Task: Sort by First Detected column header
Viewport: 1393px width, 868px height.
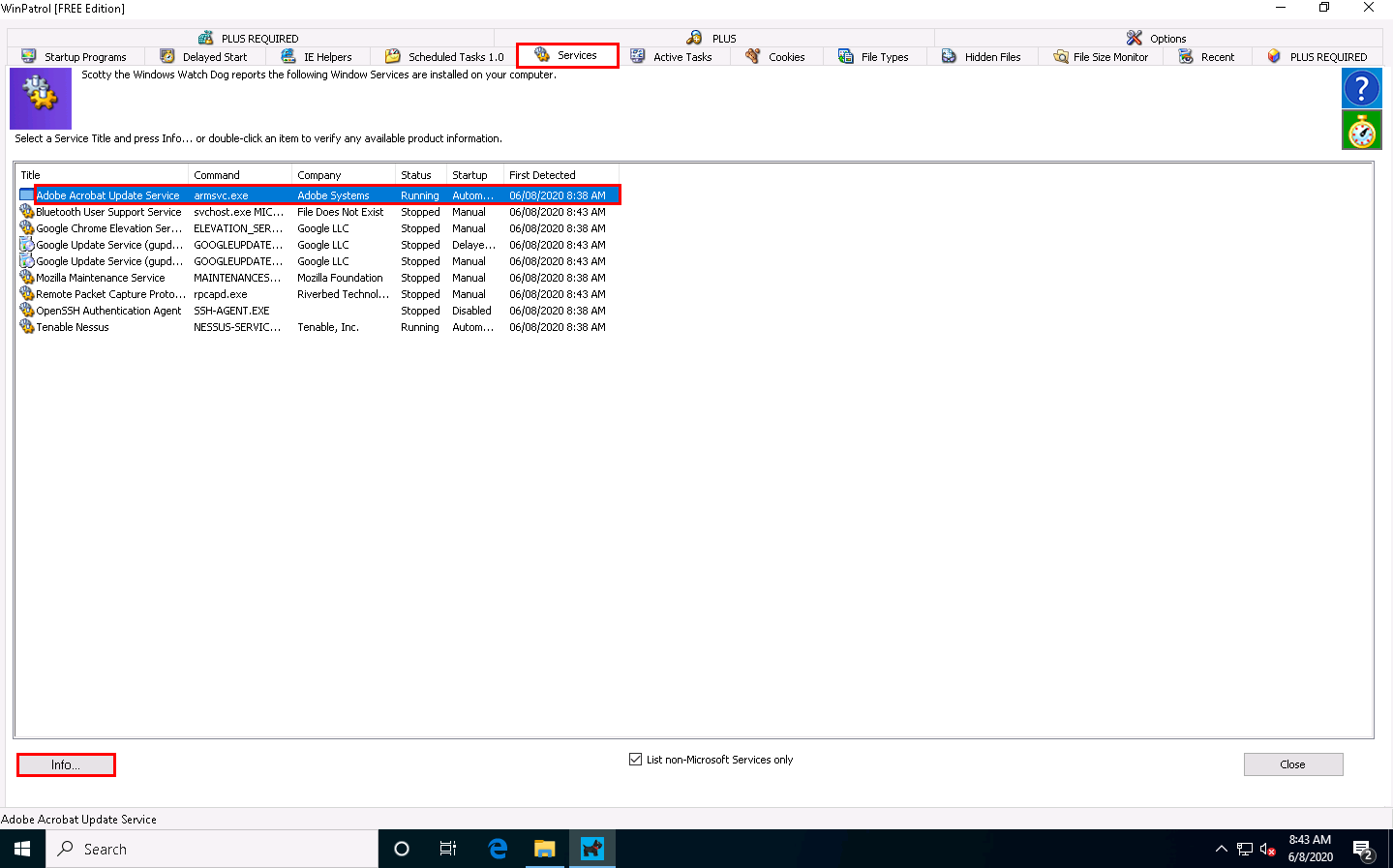Action: [561, 175]
